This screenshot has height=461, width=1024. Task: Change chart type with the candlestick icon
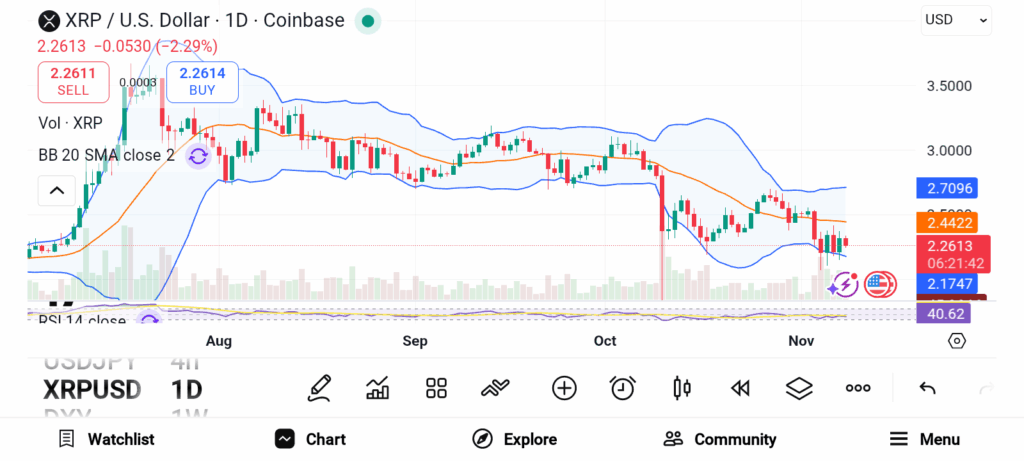[683, 388]
